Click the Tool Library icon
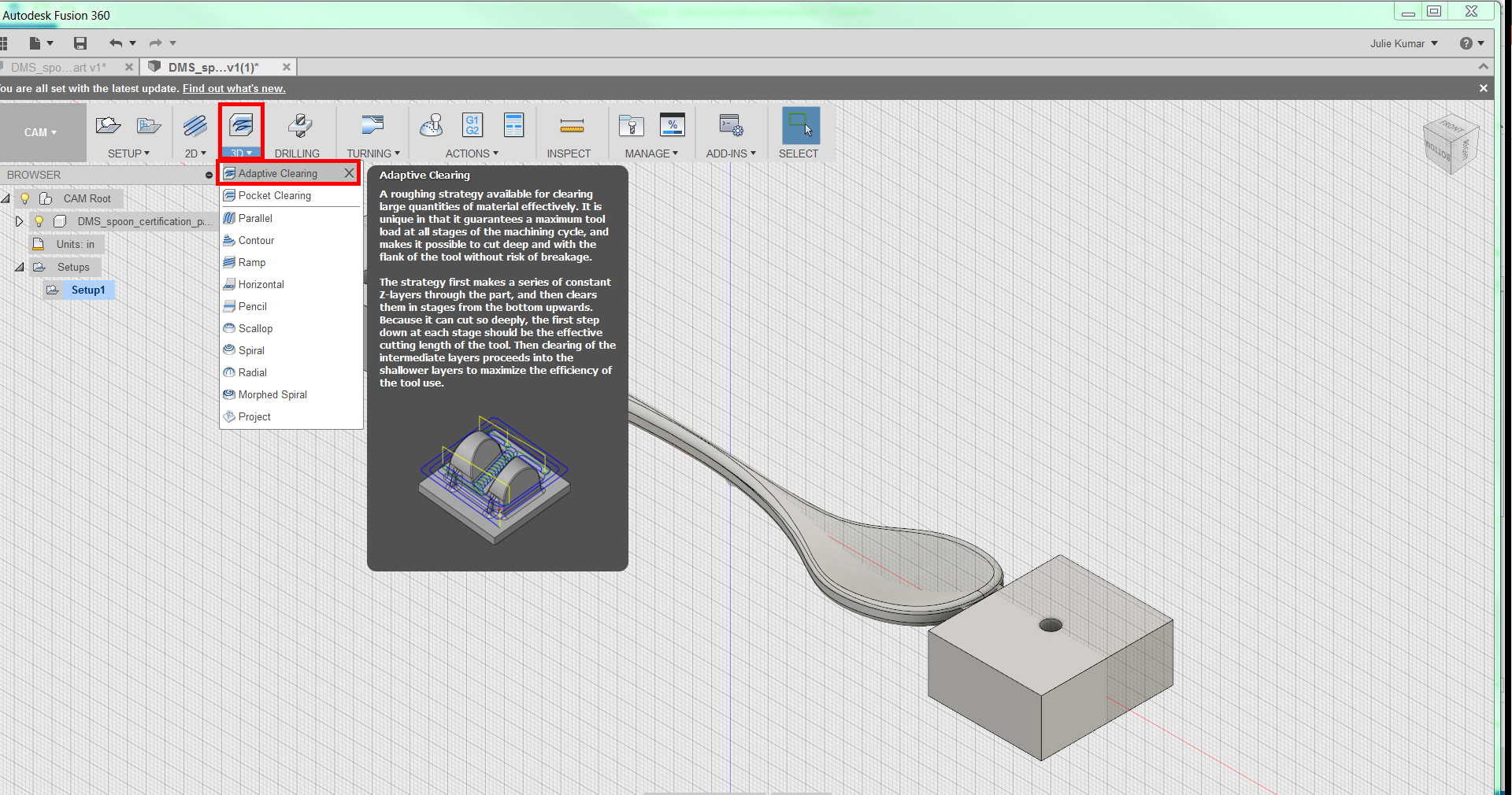The height and width of the screenshot is (795, 1512). pyautogui.click(x=631, y=125)
